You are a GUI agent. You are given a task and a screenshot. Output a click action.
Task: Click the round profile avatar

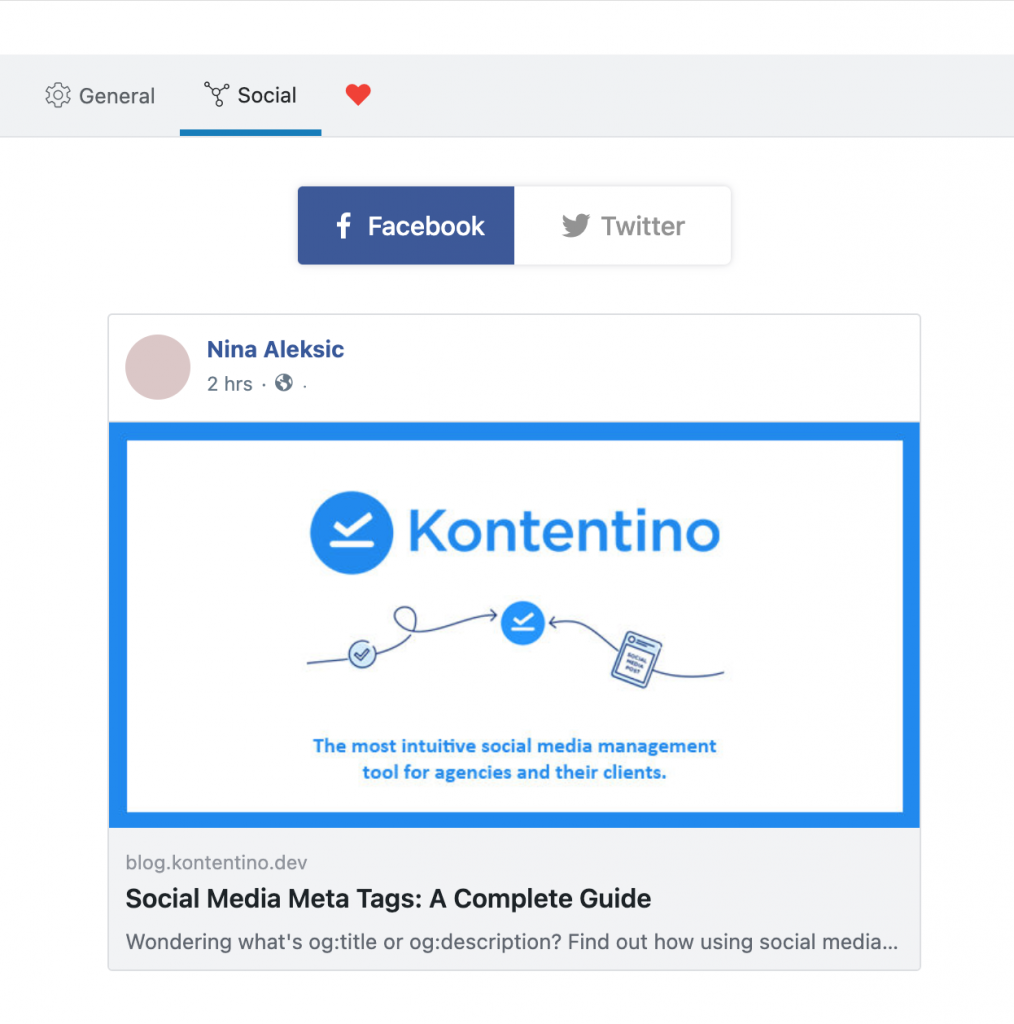pyautogui.click(x=158, y=367)
